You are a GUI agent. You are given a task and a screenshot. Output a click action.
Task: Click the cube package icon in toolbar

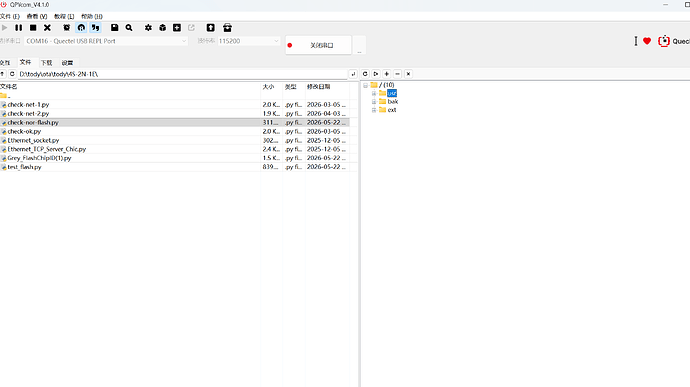[x=162, y=28]
